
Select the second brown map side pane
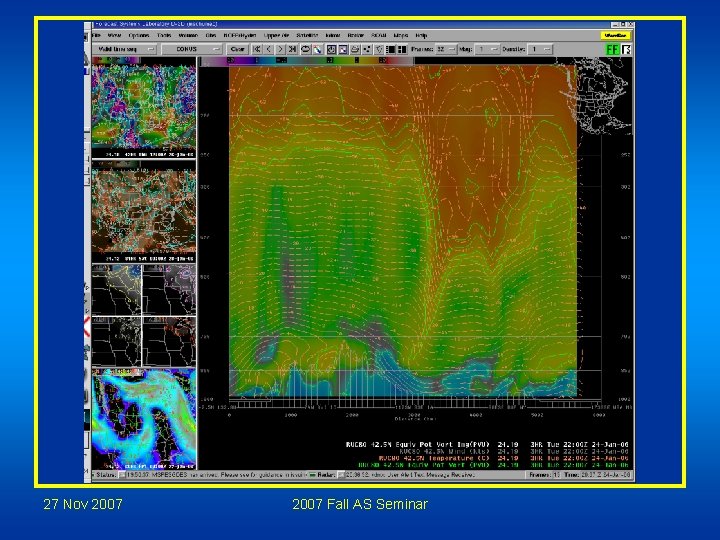144,212
